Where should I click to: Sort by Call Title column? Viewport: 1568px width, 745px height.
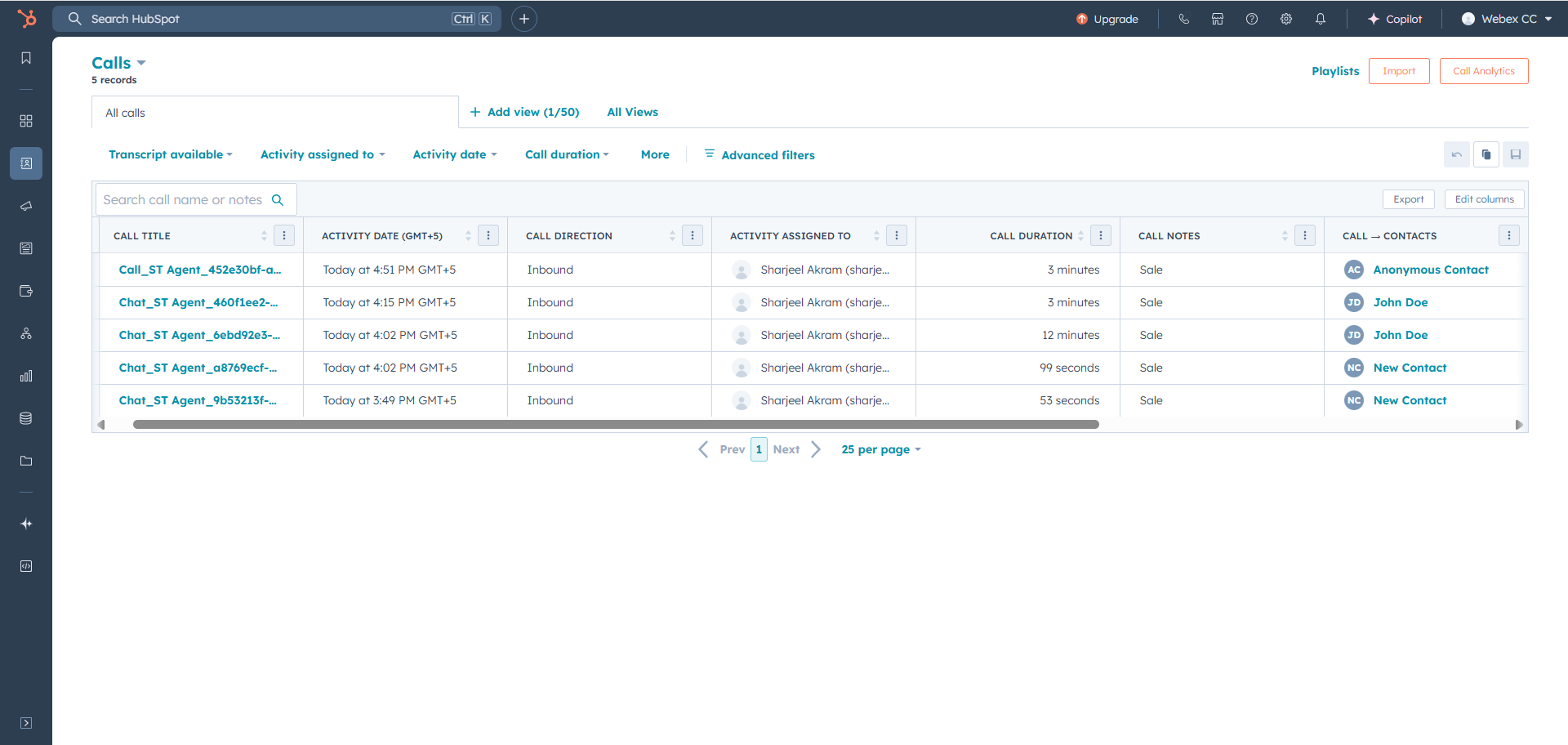pos(264,236)
